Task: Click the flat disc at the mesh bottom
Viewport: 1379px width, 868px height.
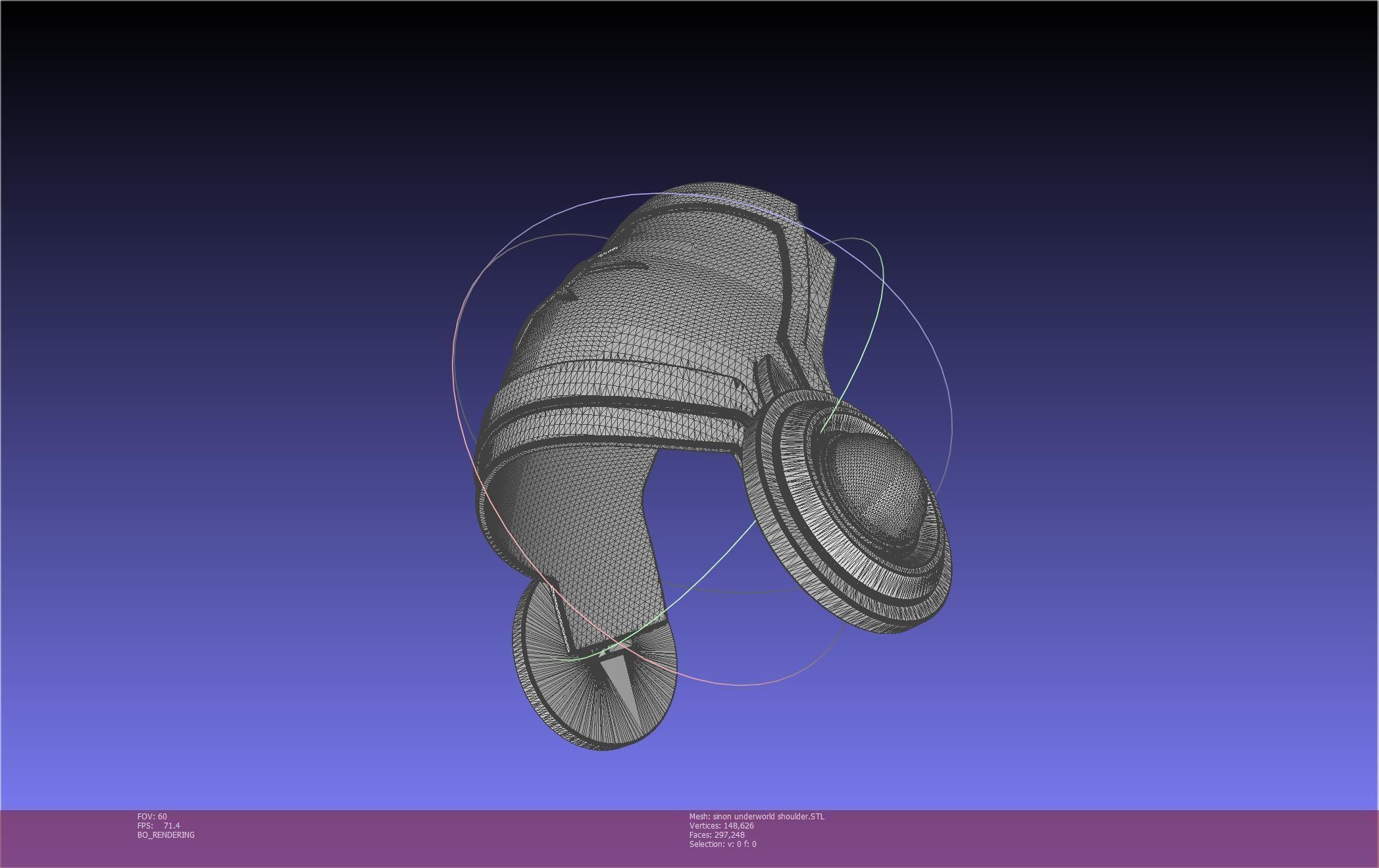Action: coord(595,664)
